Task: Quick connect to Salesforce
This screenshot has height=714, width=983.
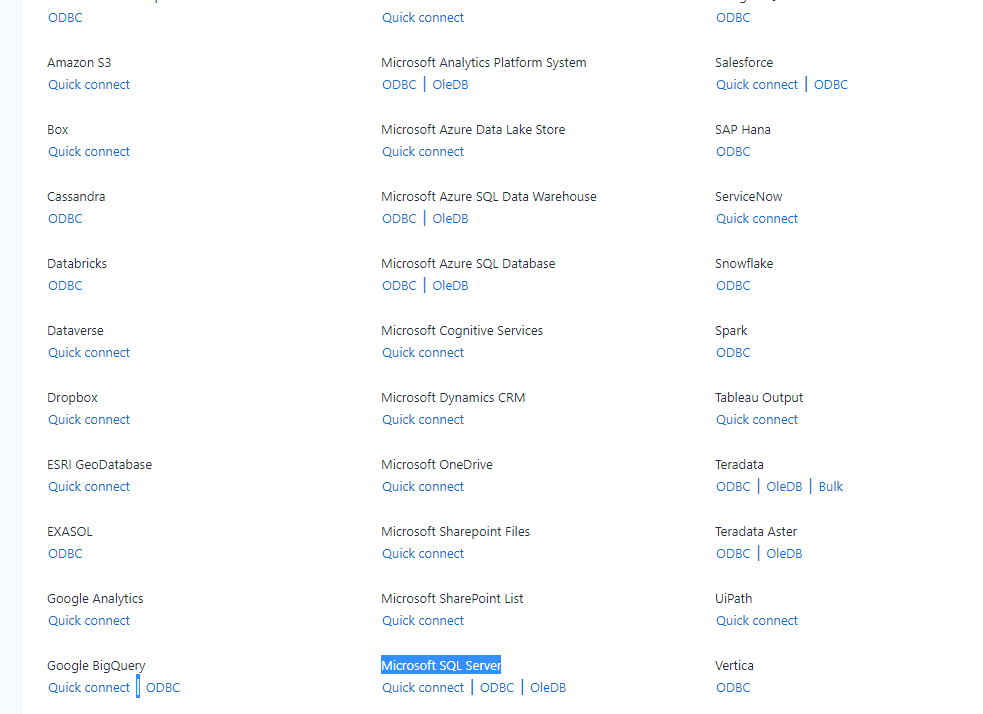Action: click(756, 84)
